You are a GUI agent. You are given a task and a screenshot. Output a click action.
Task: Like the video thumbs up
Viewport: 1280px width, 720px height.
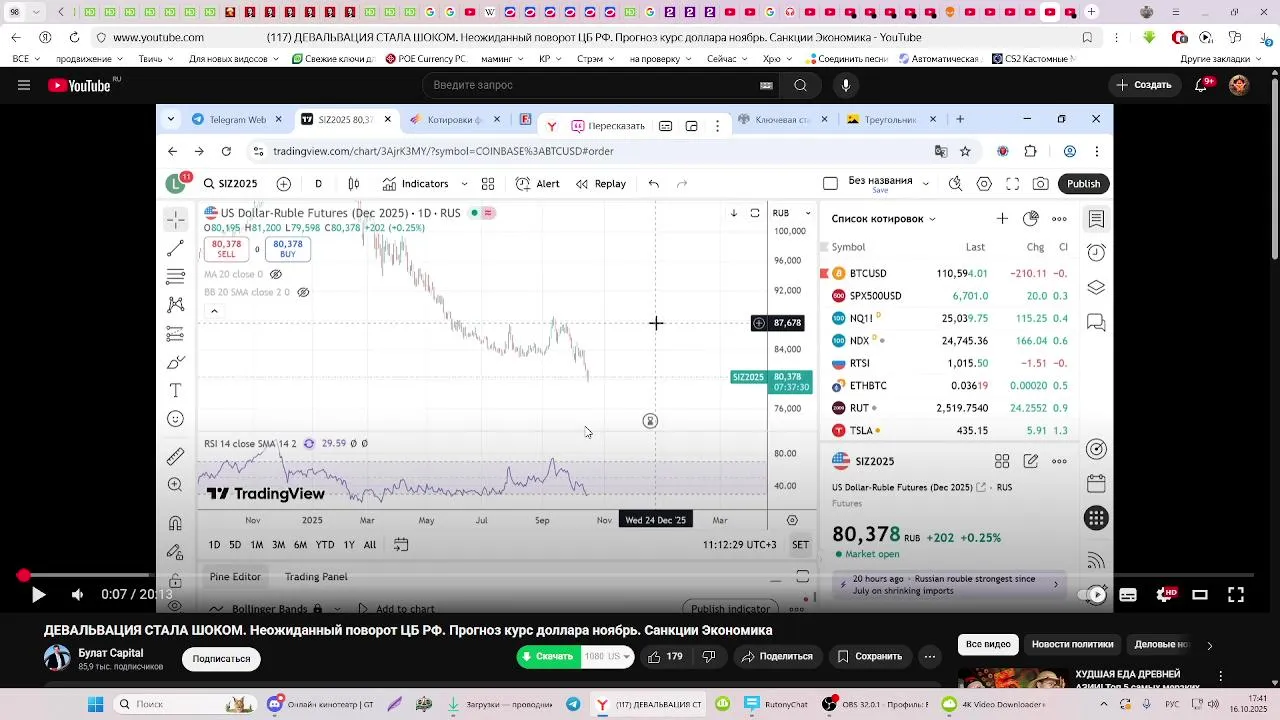[x=664, y=657]
